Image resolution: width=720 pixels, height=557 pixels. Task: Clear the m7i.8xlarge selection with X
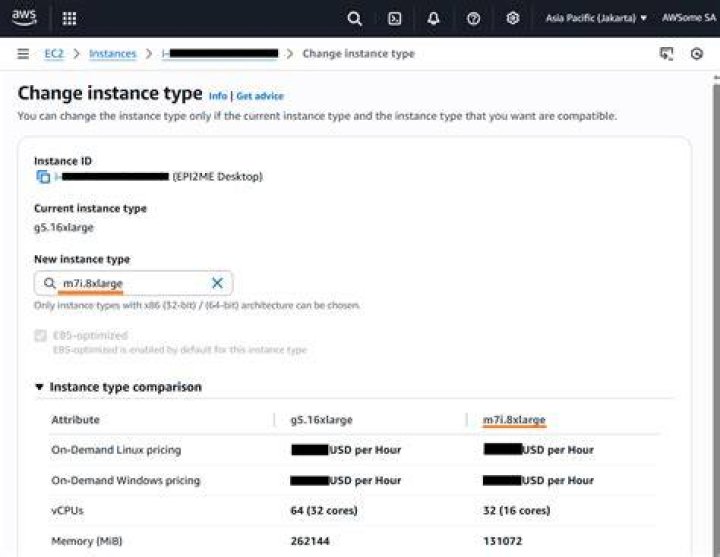[x=217, y=283]
